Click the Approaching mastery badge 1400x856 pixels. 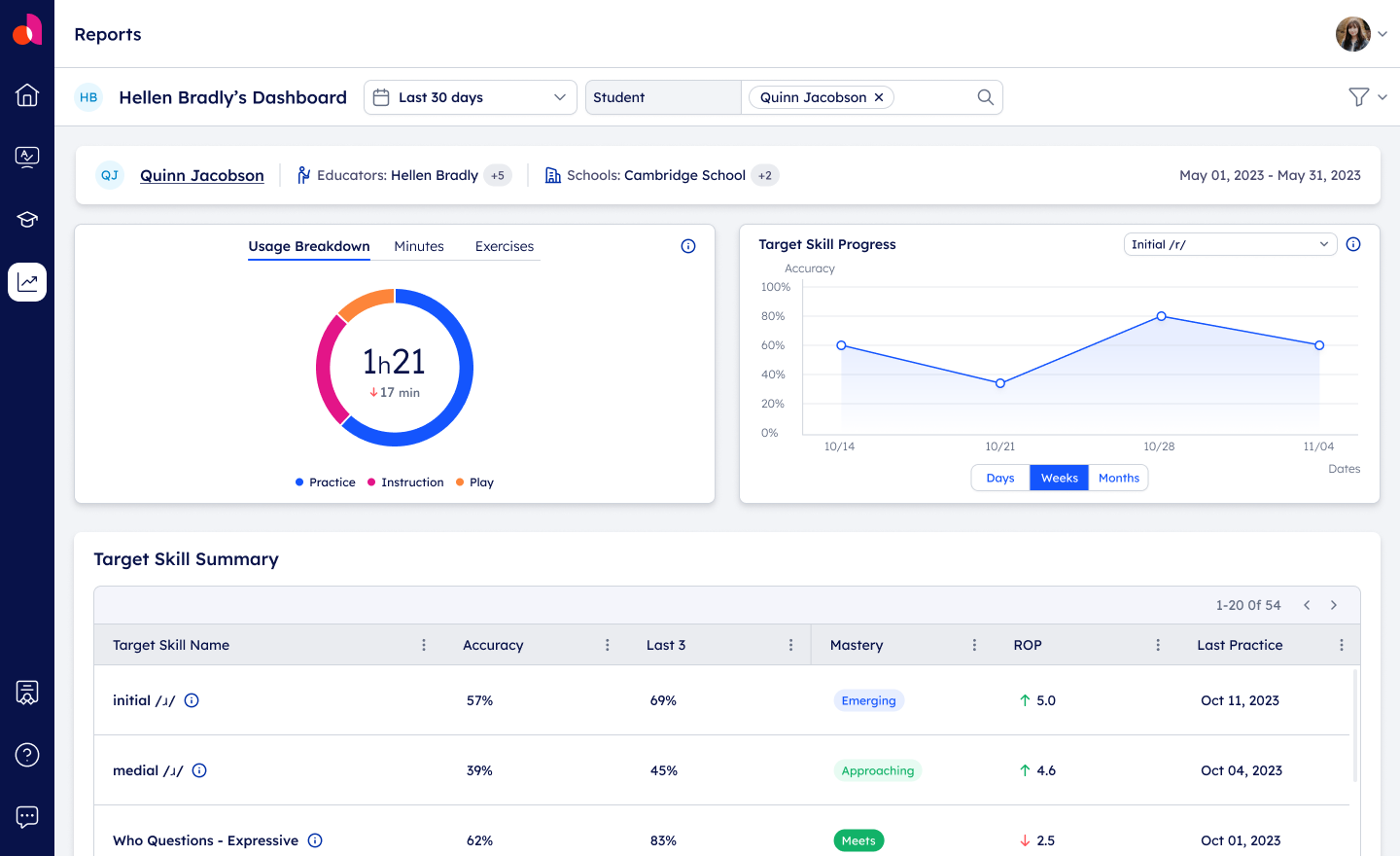click(878, 770)
